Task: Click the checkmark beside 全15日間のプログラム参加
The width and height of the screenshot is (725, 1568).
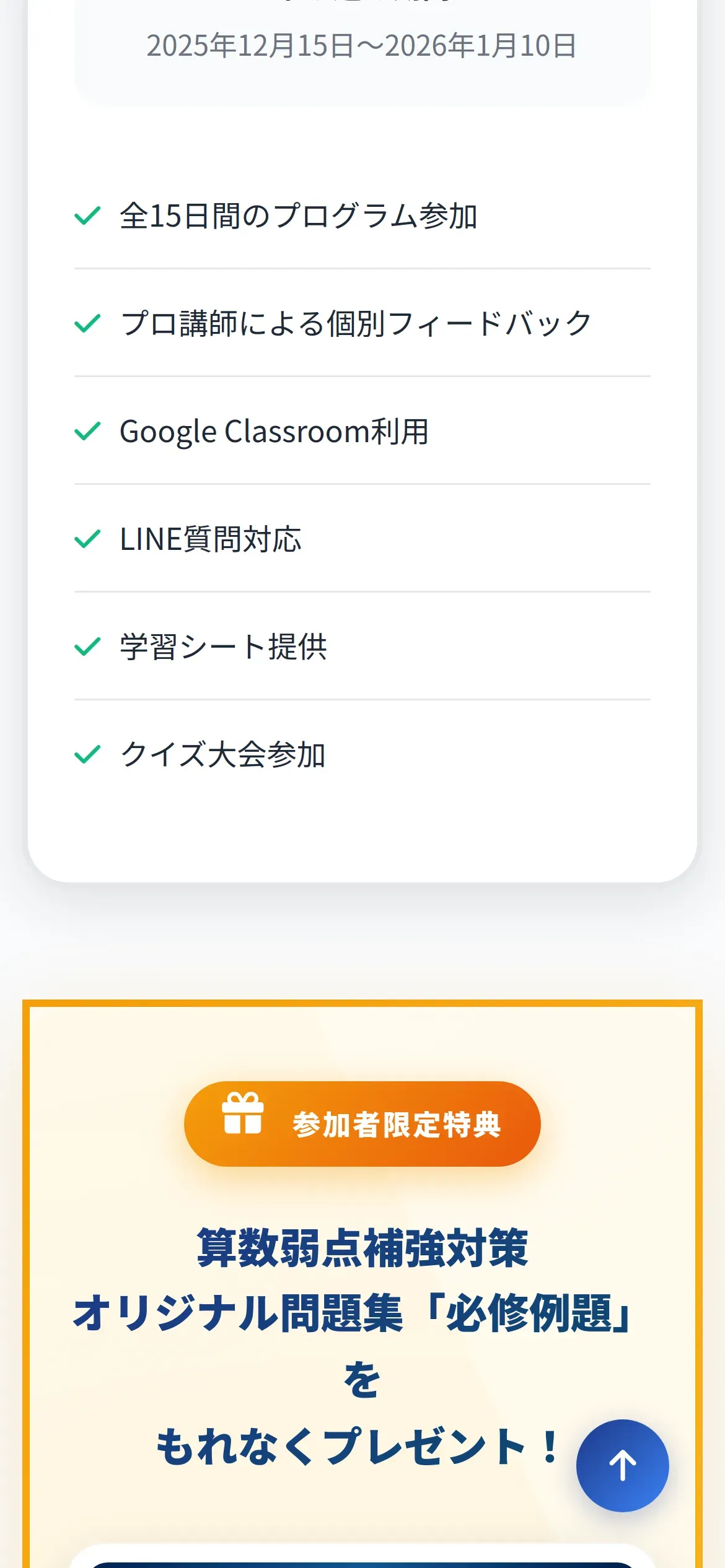Action: point(87,216)
